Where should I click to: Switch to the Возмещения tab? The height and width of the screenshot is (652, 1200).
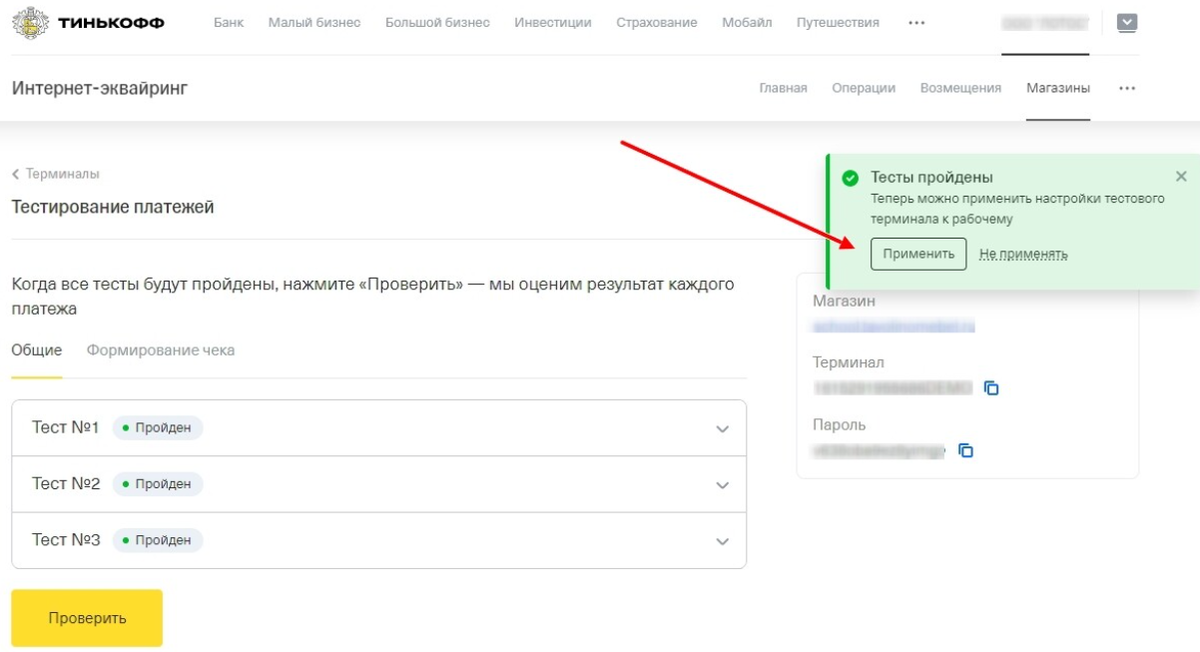click(x=960, y=88)
